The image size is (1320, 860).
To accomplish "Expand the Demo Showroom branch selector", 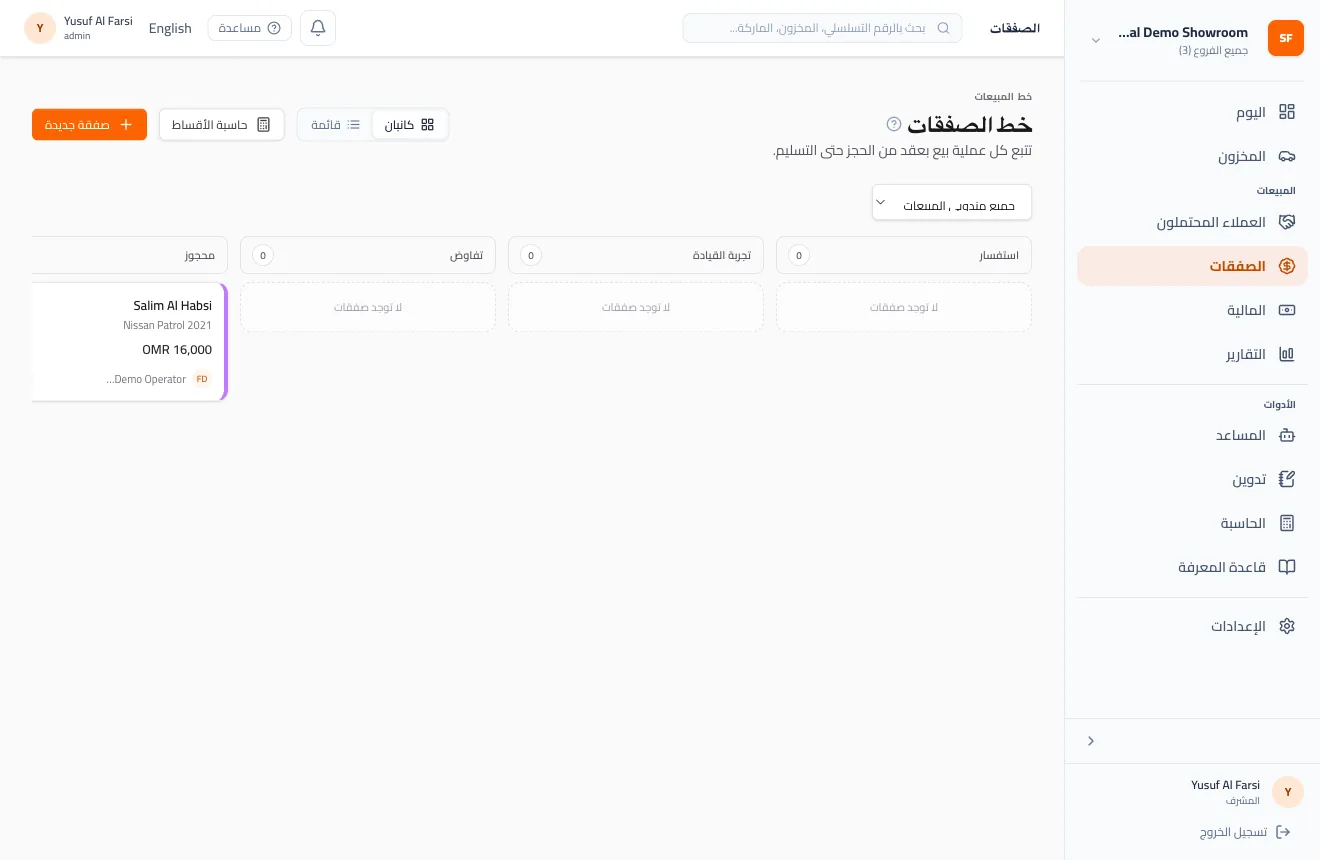I will tap(1096, 40).
